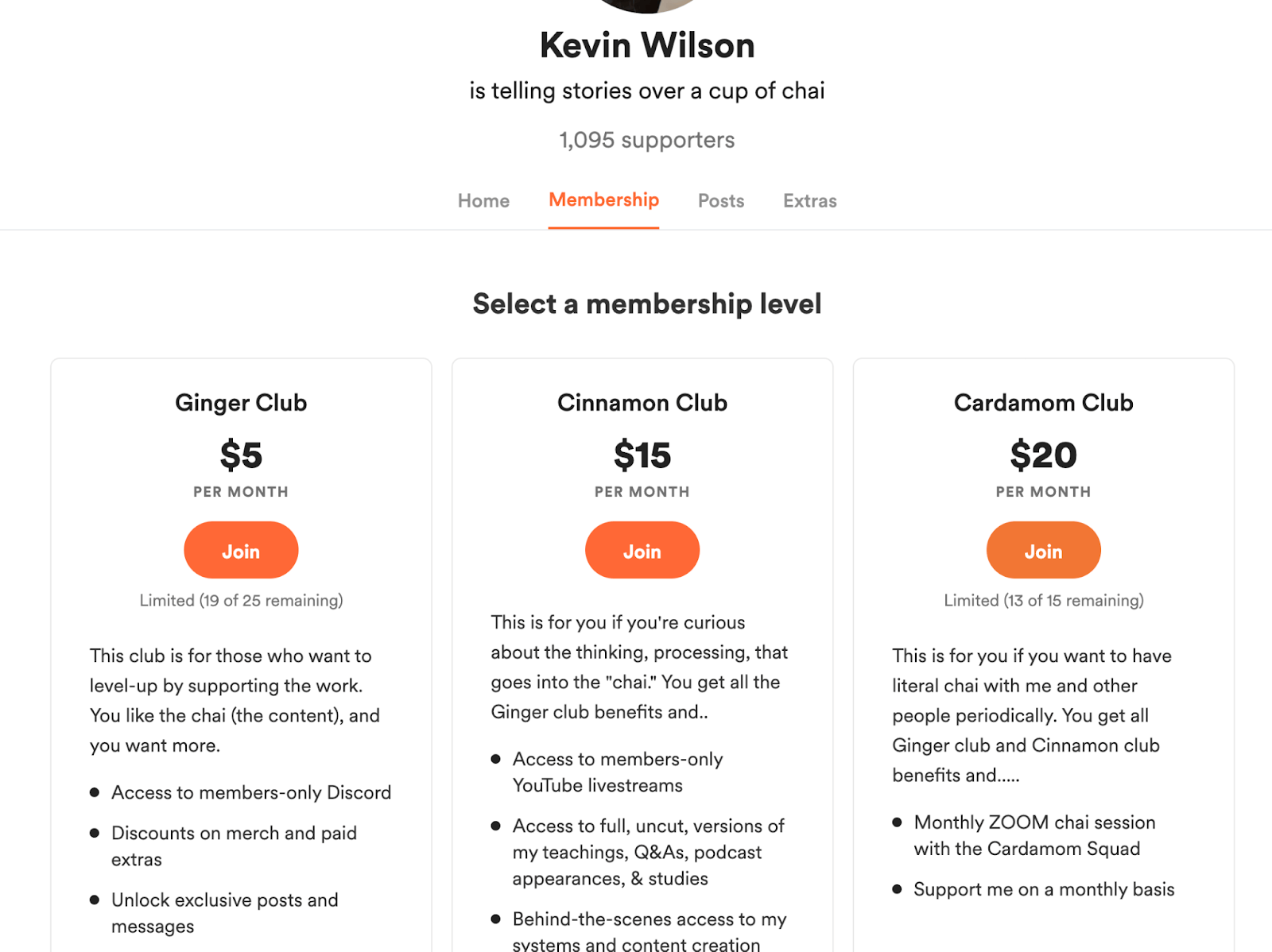Select the Ginger Club card
The width and height of the screenshot is (1272, 952).
241,652
